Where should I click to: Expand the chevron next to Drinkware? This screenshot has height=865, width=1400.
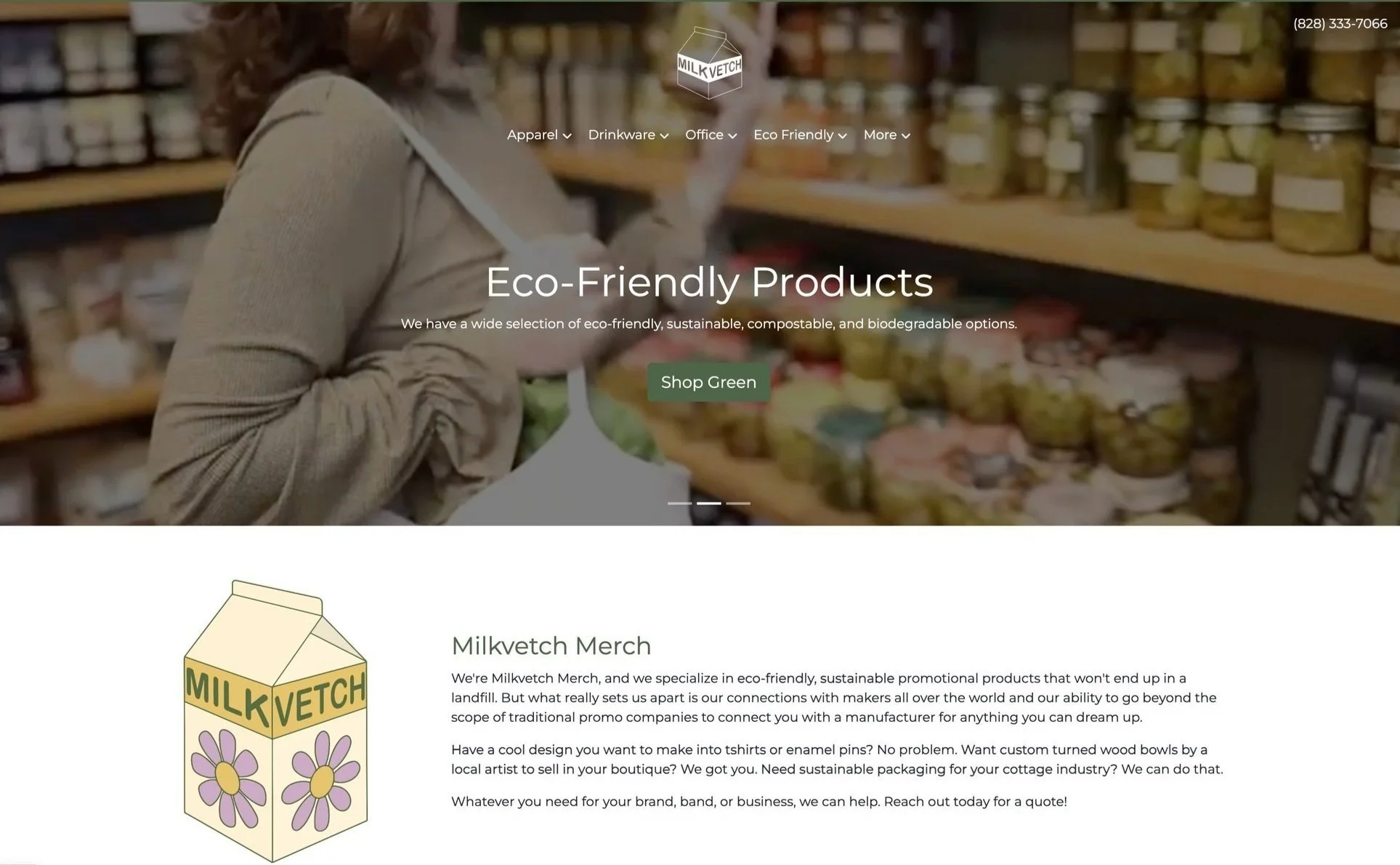[x=664, y=136]
